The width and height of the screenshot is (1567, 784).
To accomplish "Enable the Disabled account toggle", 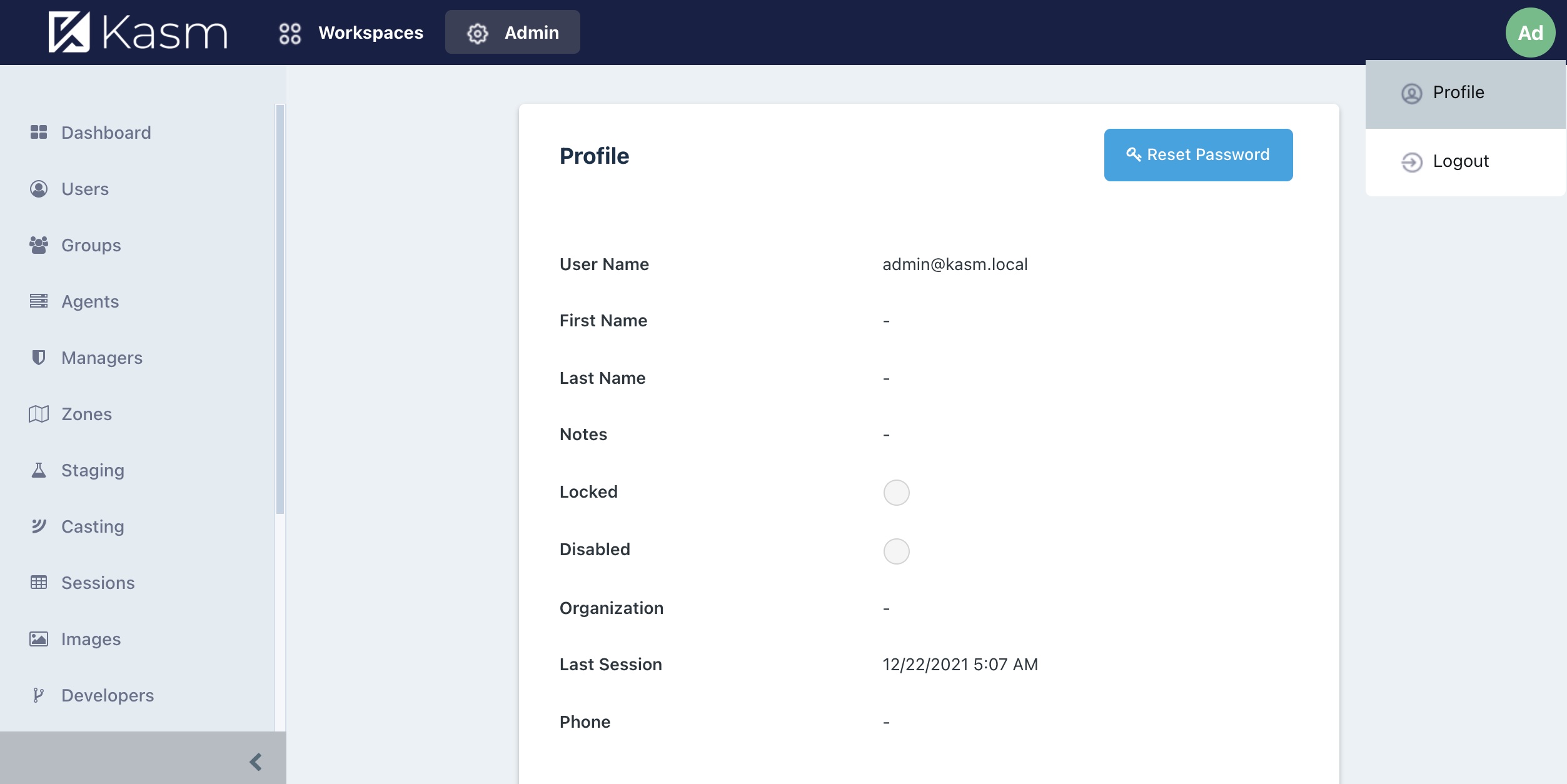I will pyautogui.click(x=897, y=551).
